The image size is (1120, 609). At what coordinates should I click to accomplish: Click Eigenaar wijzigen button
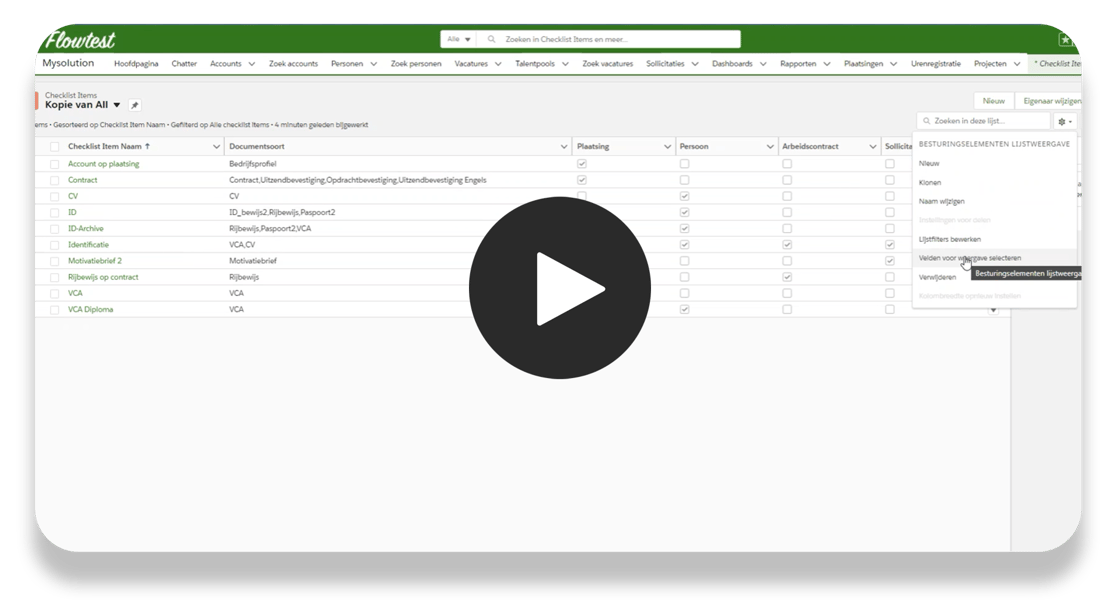pyautogui.click(x=1051, y=101)
